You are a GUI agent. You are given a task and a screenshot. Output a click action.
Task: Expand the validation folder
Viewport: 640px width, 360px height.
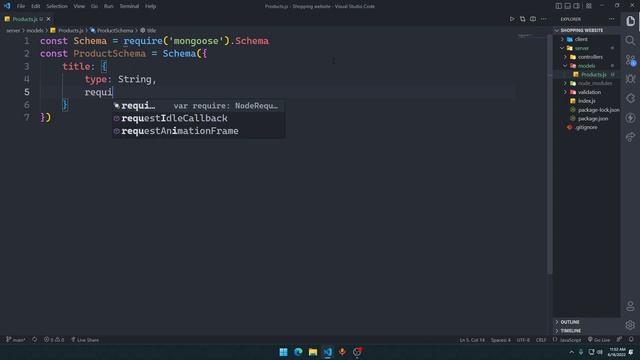[x=586, y=92]
